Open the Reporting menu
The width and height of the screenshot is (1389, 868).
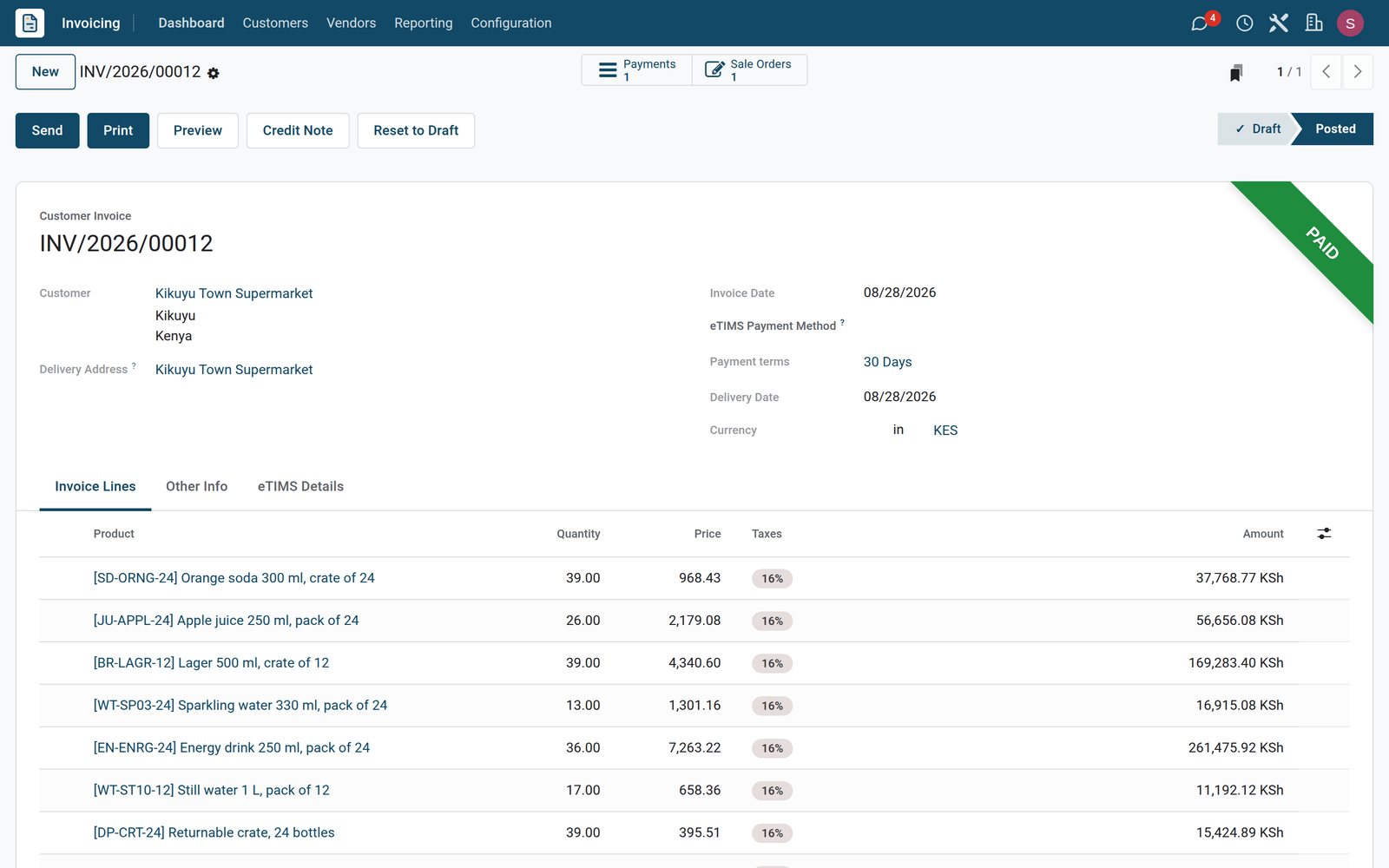tap(424, 23)
